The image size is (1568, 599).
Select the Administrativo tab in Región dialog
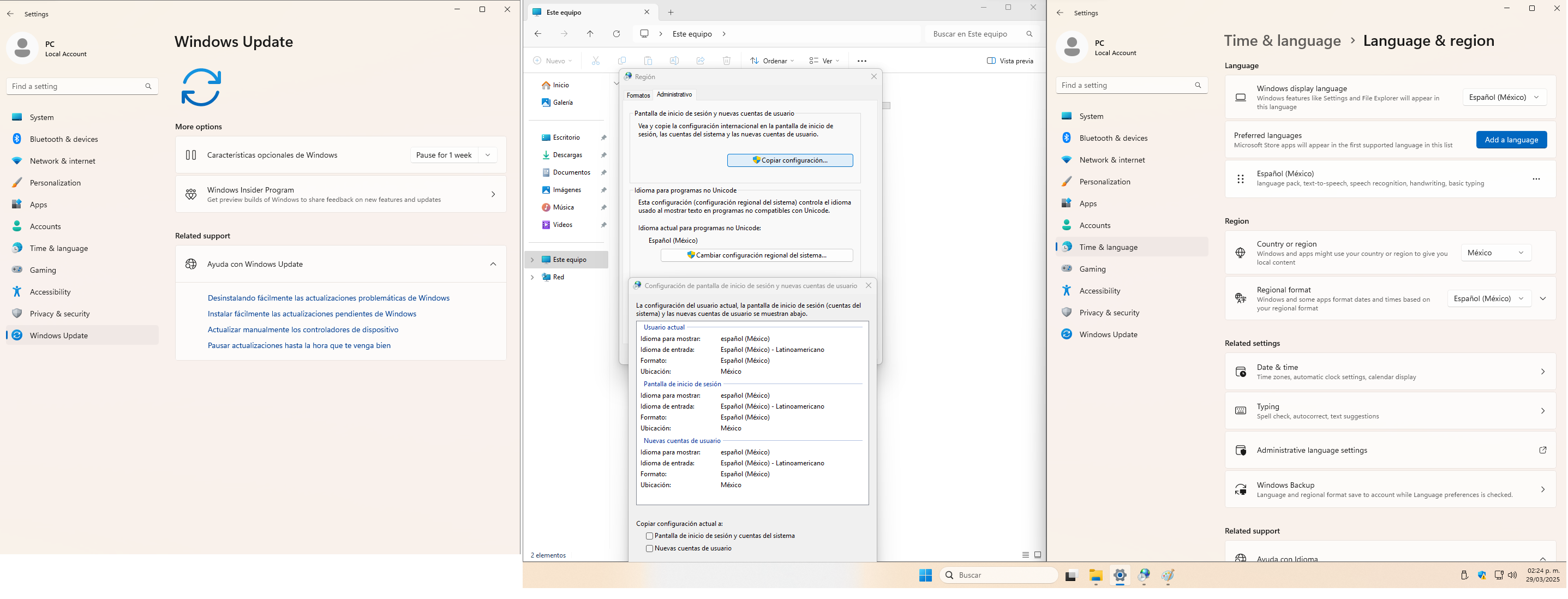click(x=674, y=94)
